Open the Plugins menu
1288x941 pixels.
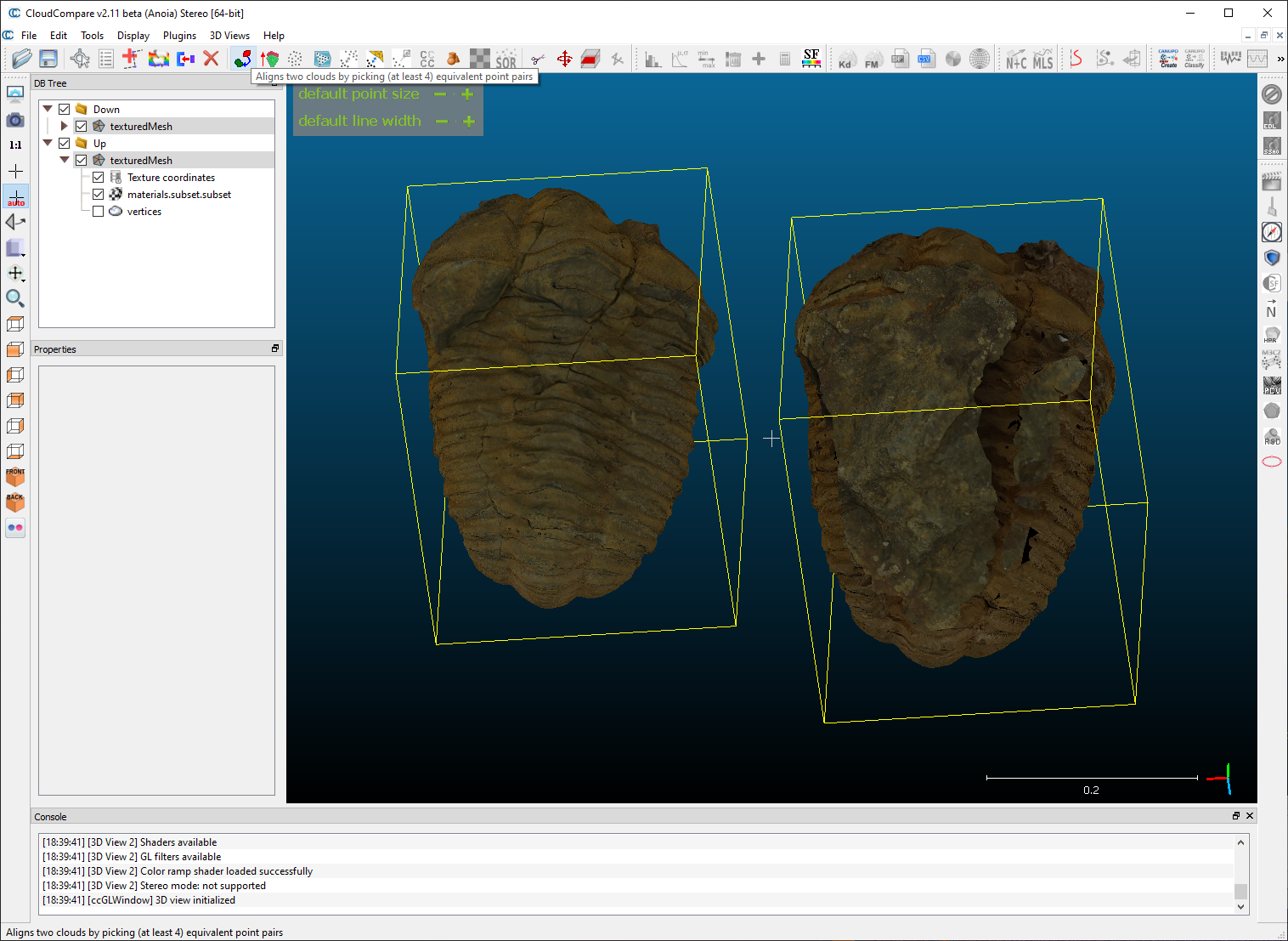(x=179, y=36)
